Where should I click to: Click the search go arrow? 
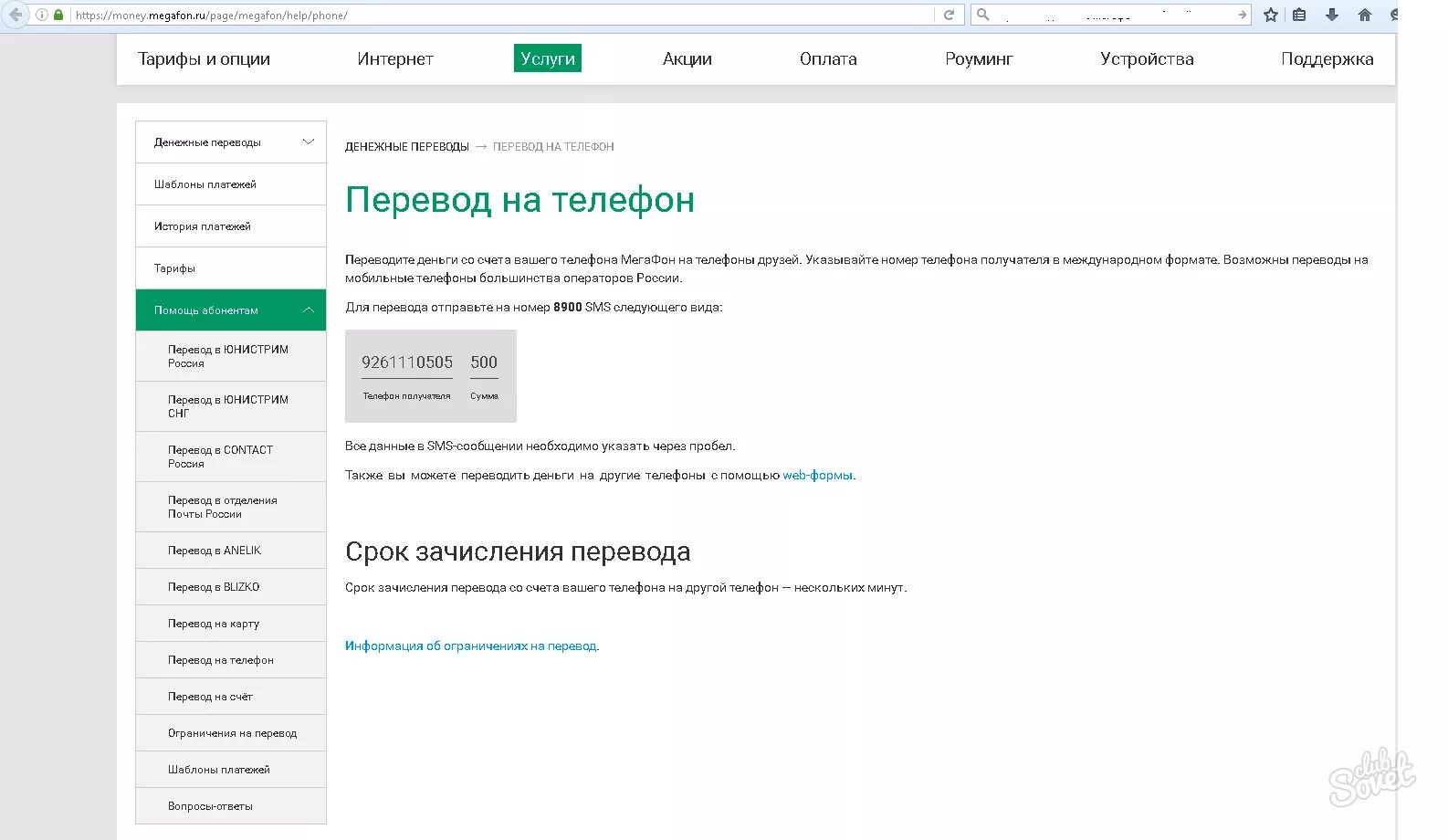(1242, 15)
